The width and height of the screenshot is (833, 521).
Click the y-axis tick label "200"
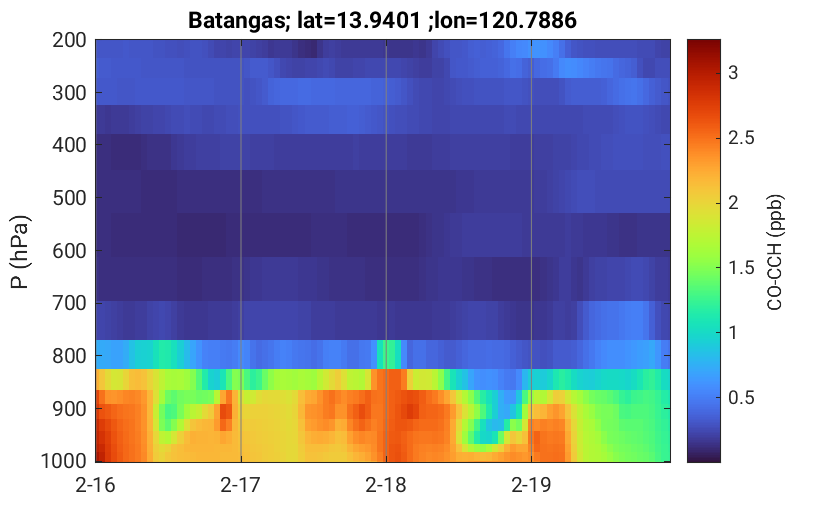pos(69,40)
